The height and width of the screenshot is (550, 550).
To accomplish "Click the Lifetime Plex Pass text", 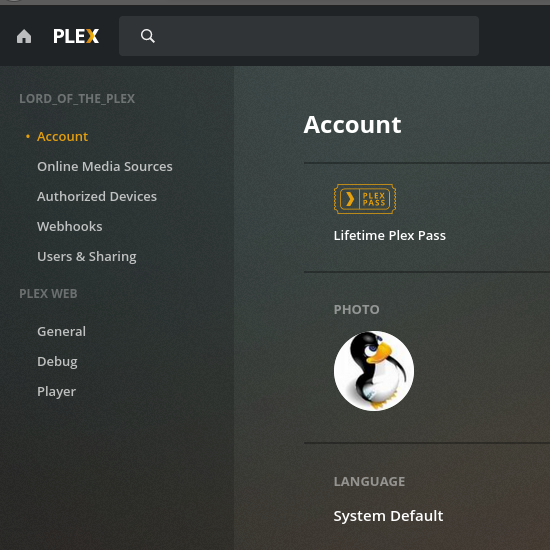I will click(x=390, y=235).
